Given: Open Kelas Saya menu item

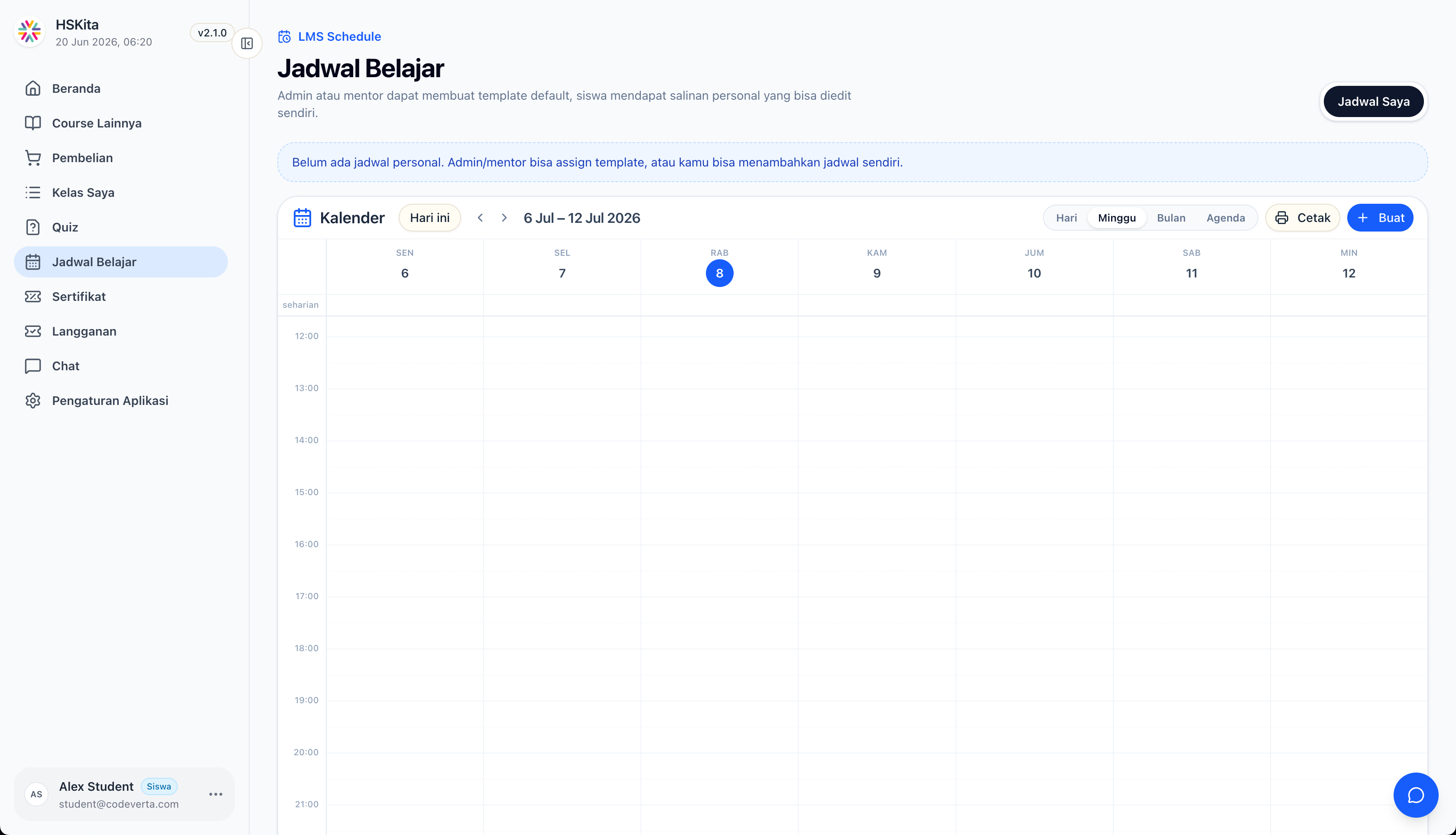Looking at the screenshot, I should click(x=121, y=192).
